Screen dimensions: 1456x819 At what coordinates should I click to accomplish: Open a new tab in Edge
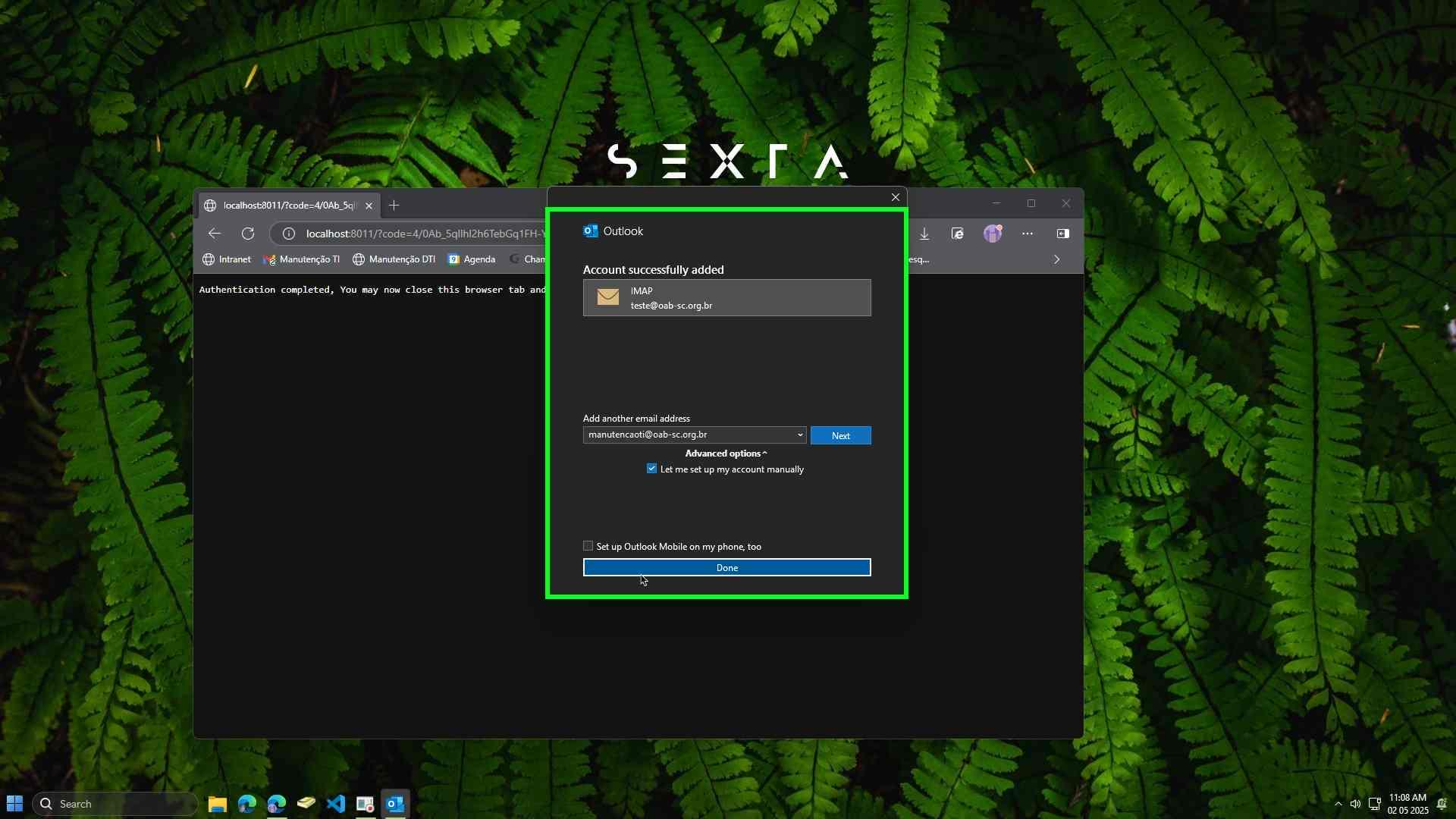(394, 206)
